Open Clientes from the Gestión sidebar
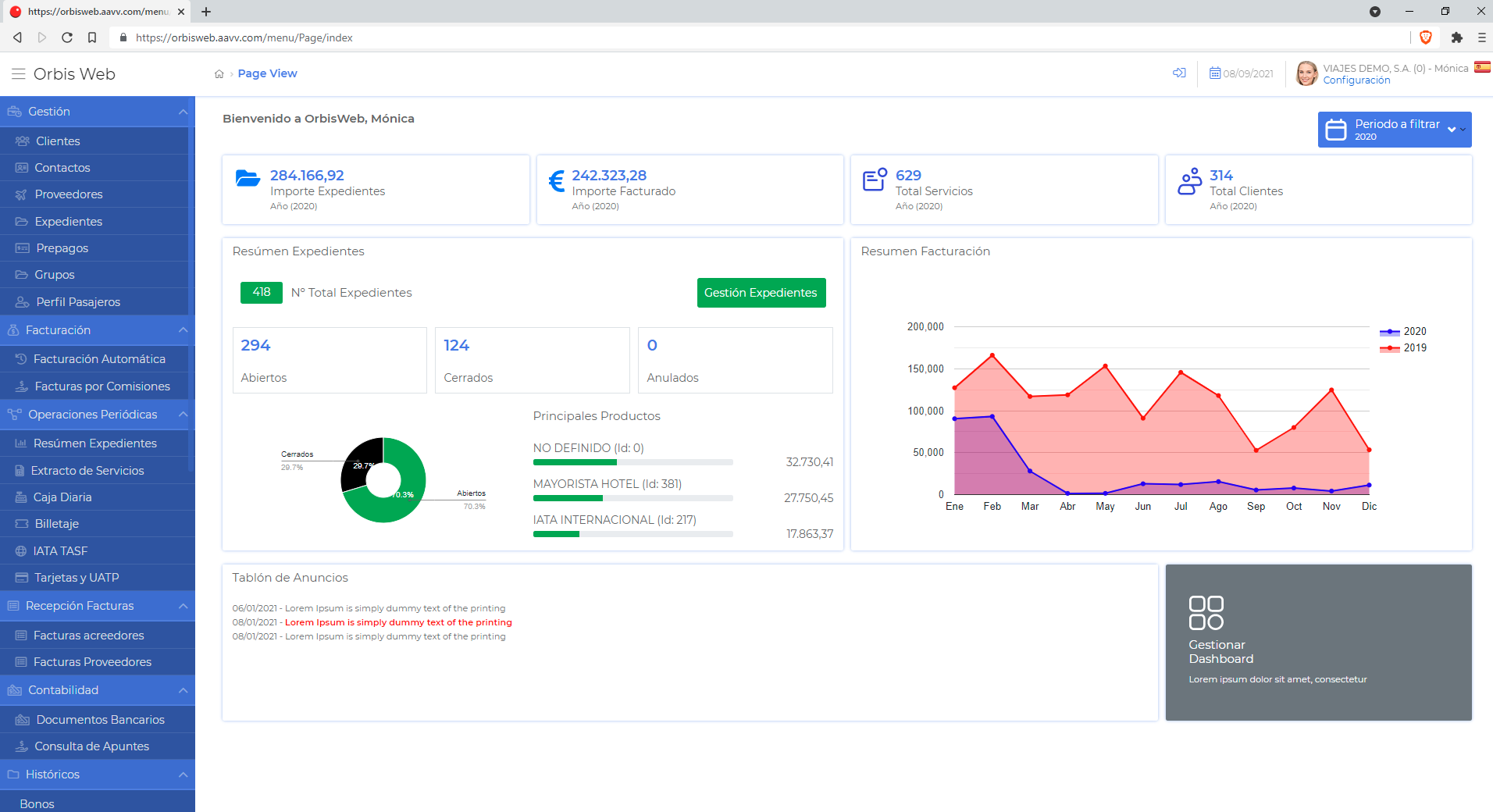Viewport: 1493px width, 812px height. point(57,141)
